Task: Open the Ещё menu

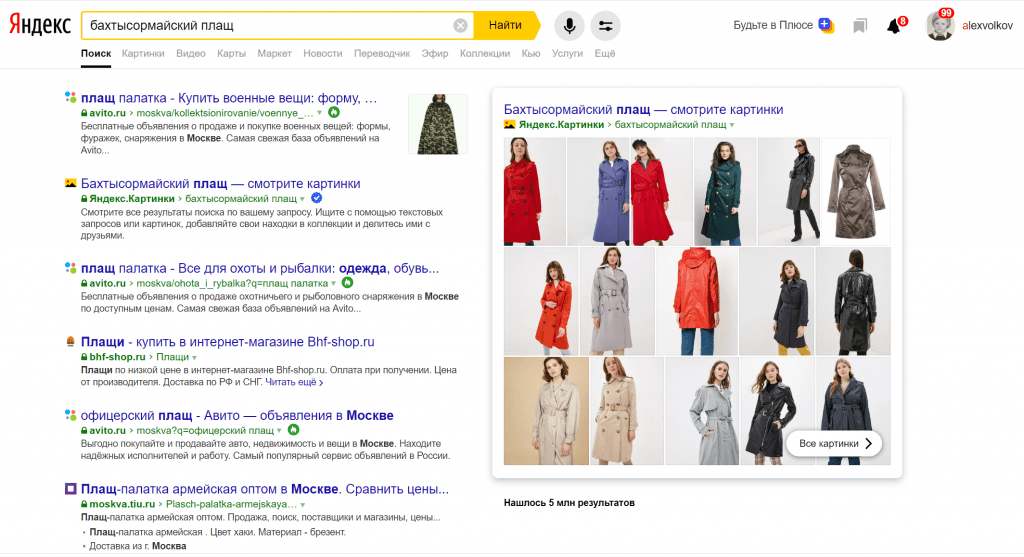Action: 605,54
